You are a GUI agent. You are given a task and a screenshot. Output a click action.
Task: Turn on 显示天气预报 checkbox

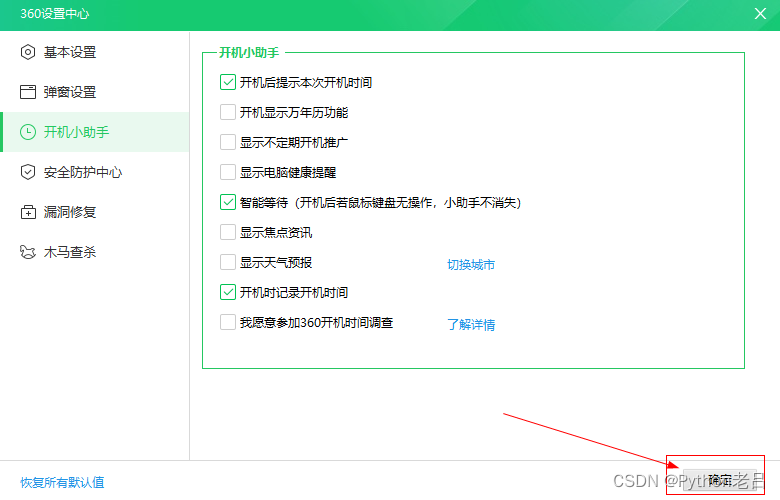click(228, 262)
